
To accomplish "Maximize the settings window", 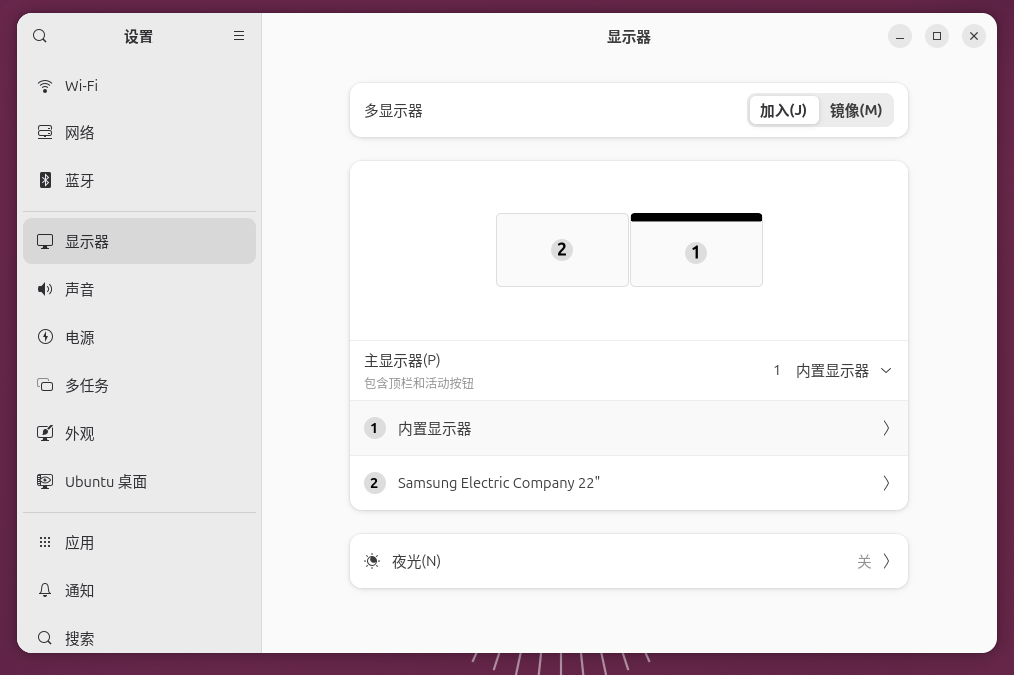I will pyautogui.click(x=937, y=36).
